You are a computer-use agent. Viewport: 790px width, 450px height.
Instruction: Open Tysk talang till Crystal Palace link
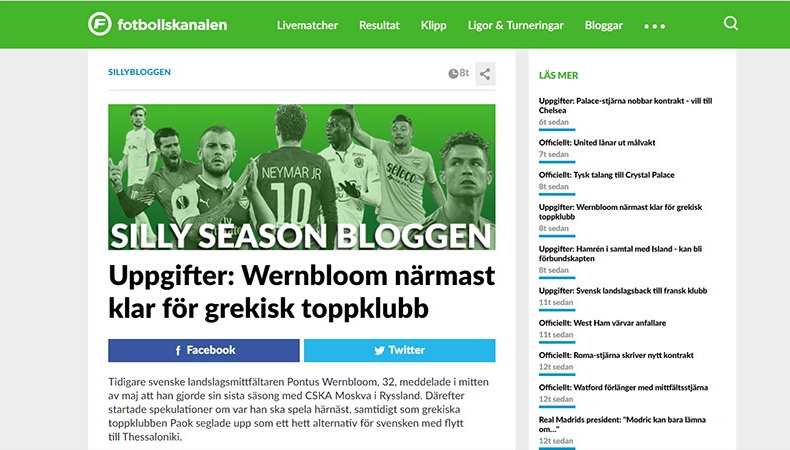(x=607, y=175)
